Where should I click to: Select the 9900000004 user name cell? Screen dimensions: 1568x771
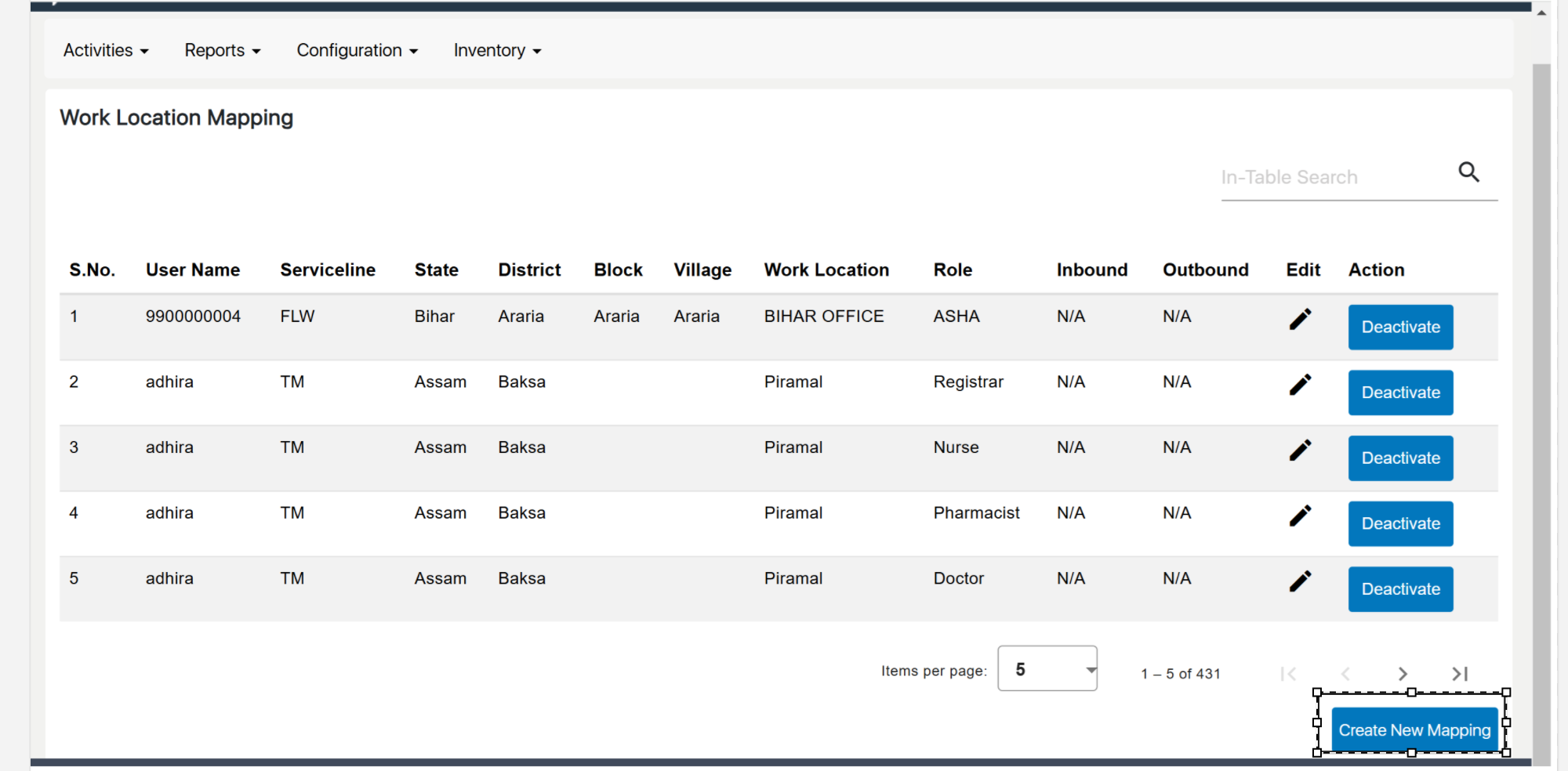193,316
